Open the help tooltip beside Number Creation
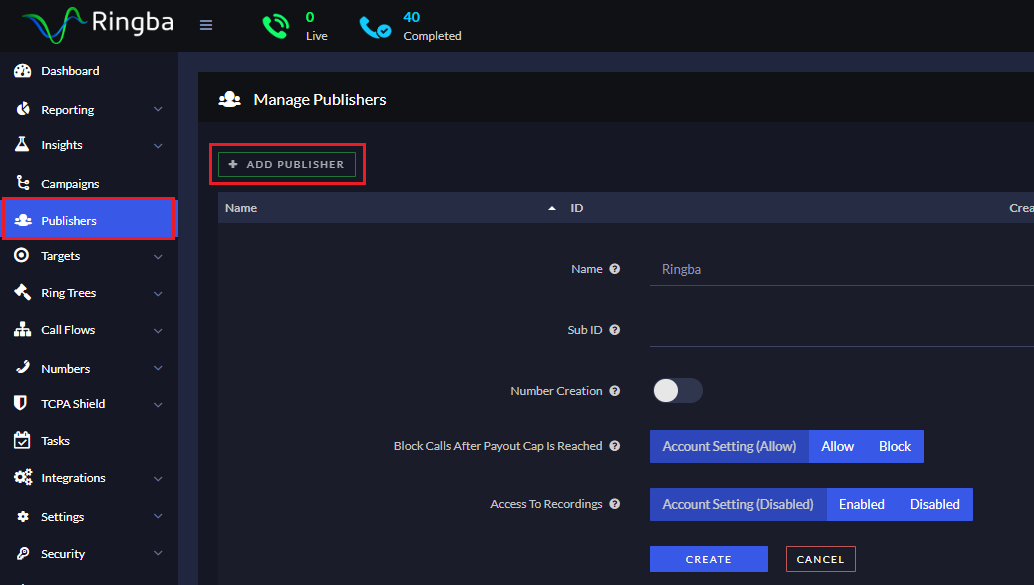 [613, 392]
